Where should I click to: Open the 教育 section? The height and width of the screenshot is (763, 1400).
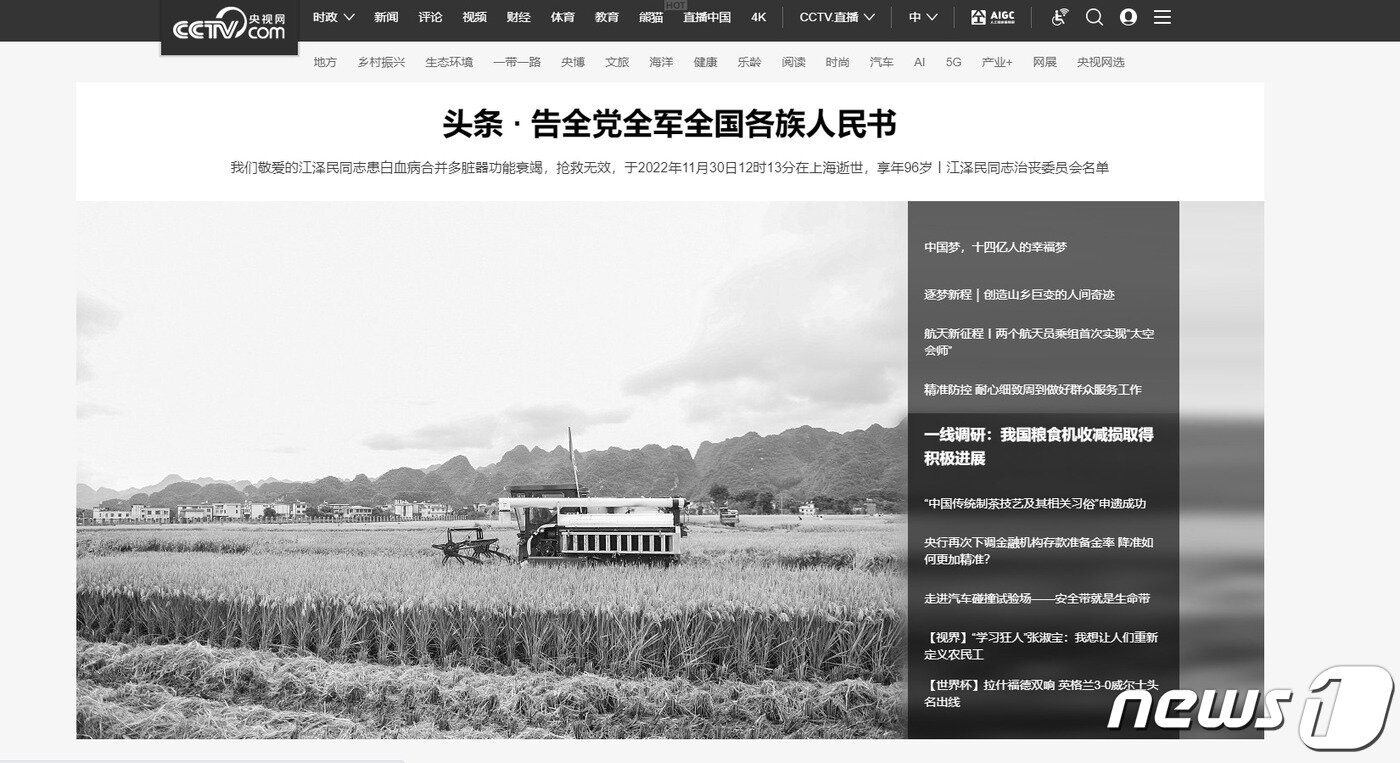606,17
